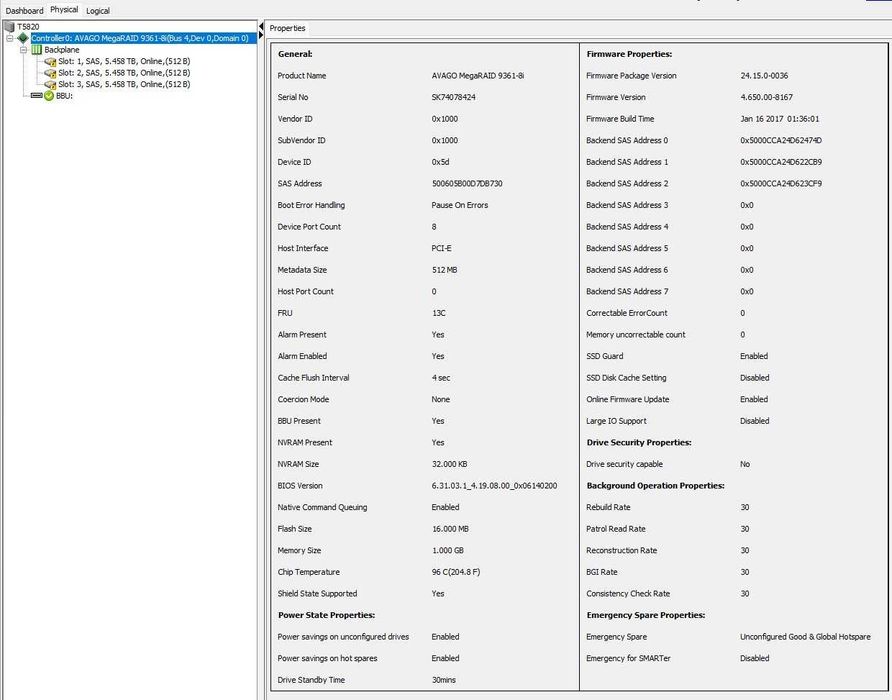This screenshot has width=892, height=700.
Task: Click the Boot Error Handling value Pause On Errors
Action: coord(460,205)
